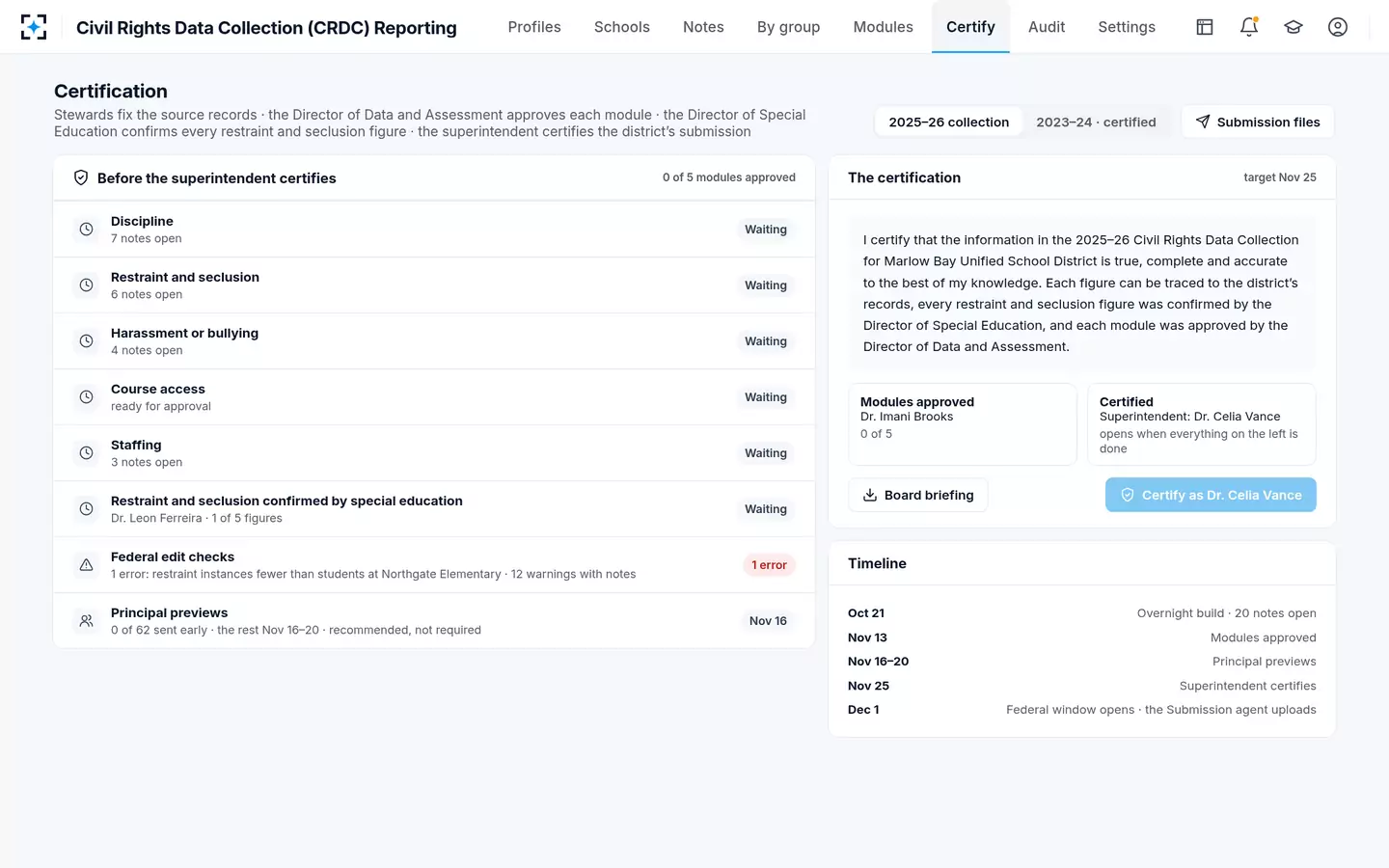This screenshot has width=1389, height=868.
Task: Open the layout panel icon in header
Action: pyautogui.click(x=1205, y=27)
